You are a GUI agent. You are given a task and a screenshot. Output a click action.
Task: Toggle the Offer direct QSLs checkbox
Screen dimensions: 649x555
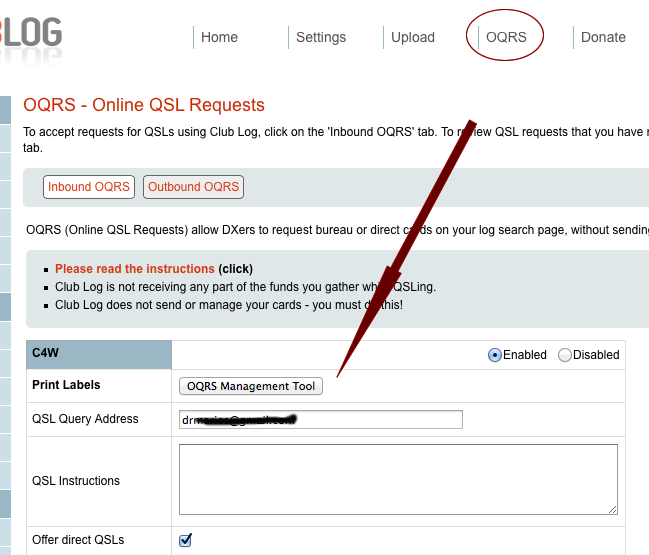tap(185, 540)
